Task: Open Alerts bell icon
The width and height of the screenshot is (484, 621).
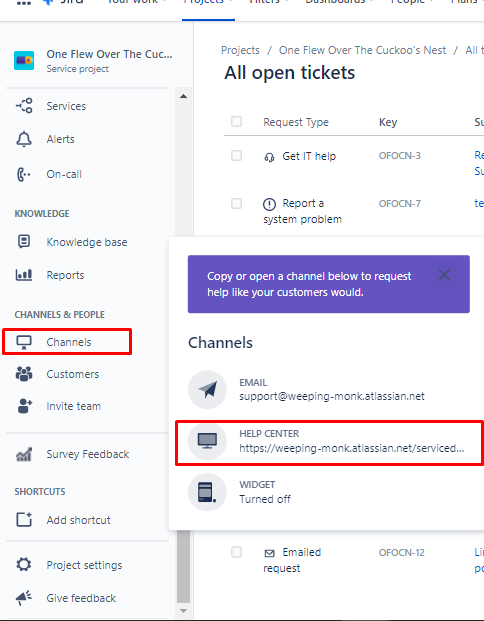Action: 24,139
